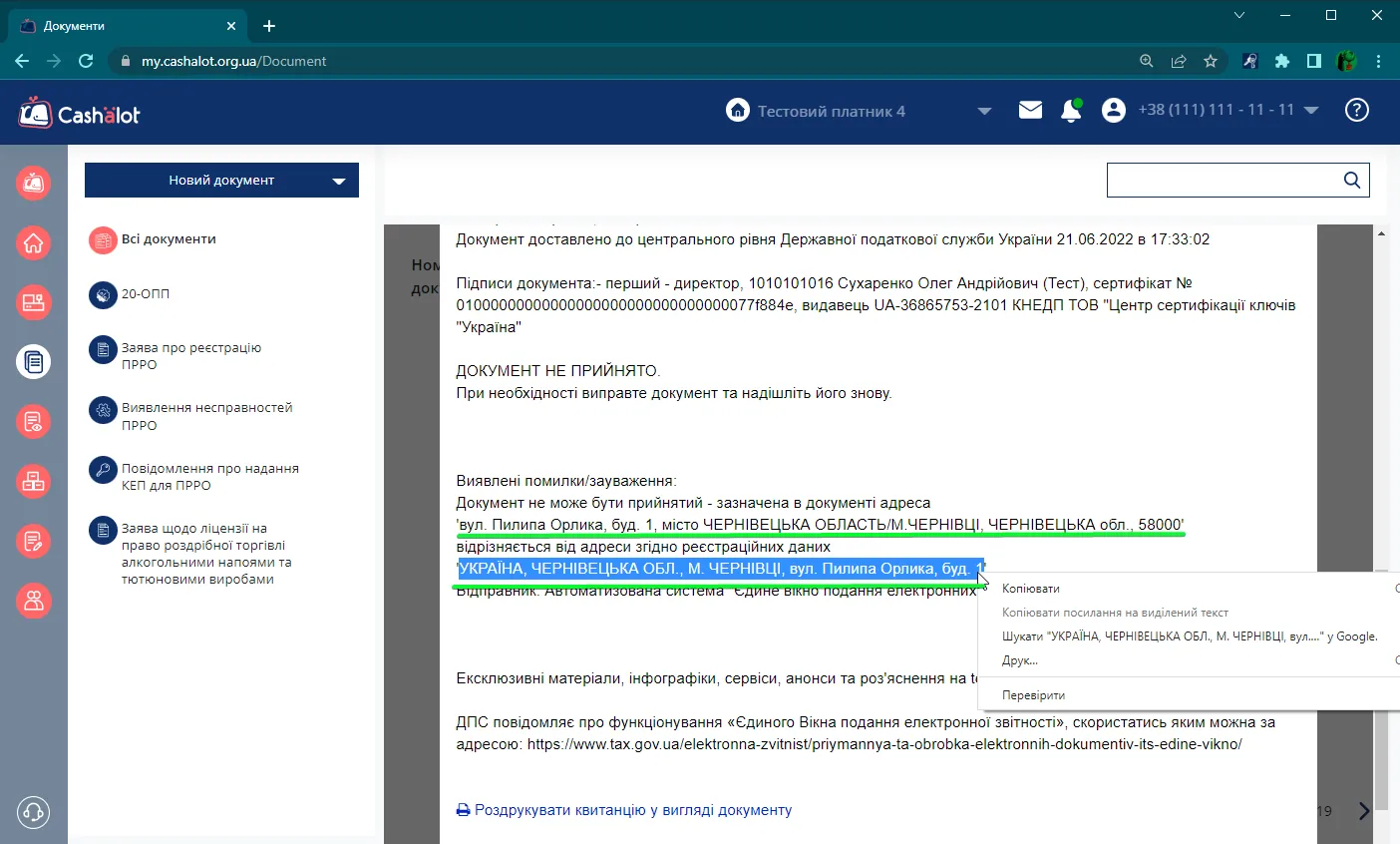Image resolution: width=1400 pixels, height=844 pixels.
Task: Open the help question mark icon
Action: click(1356, 110)
